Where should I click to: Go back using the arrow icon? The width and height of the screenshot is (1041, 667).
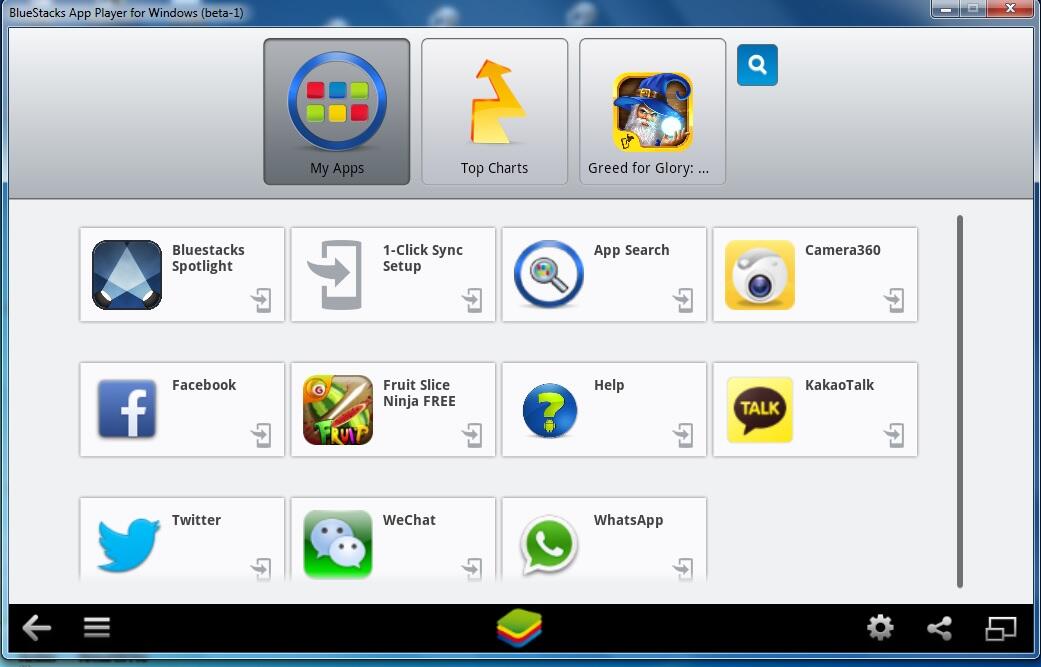tap(37, 627)
